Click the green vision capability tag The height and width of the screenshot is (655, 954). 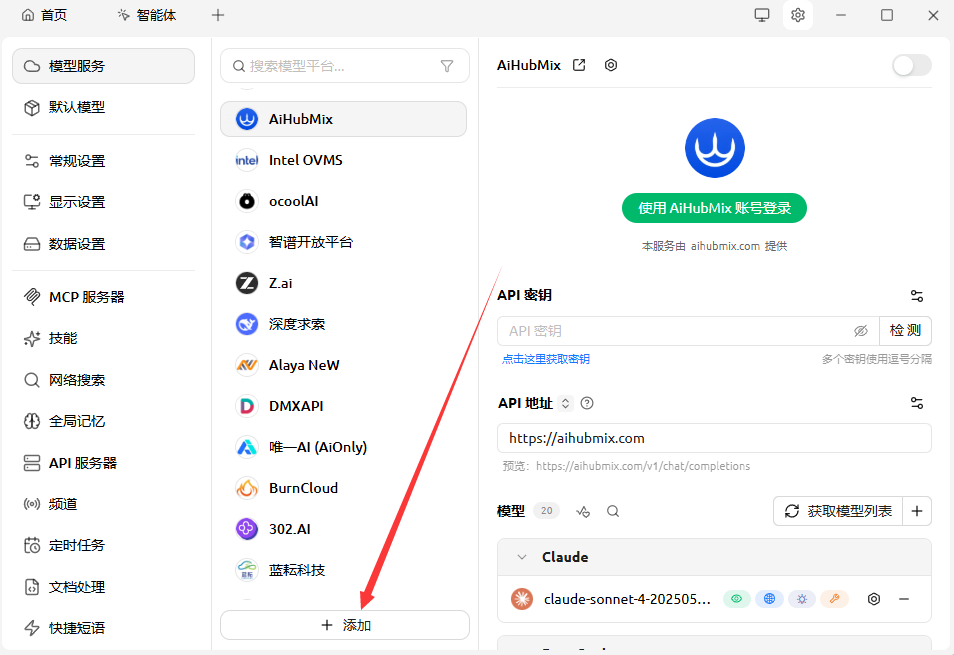pyautogui.click(x=736, y=599)
